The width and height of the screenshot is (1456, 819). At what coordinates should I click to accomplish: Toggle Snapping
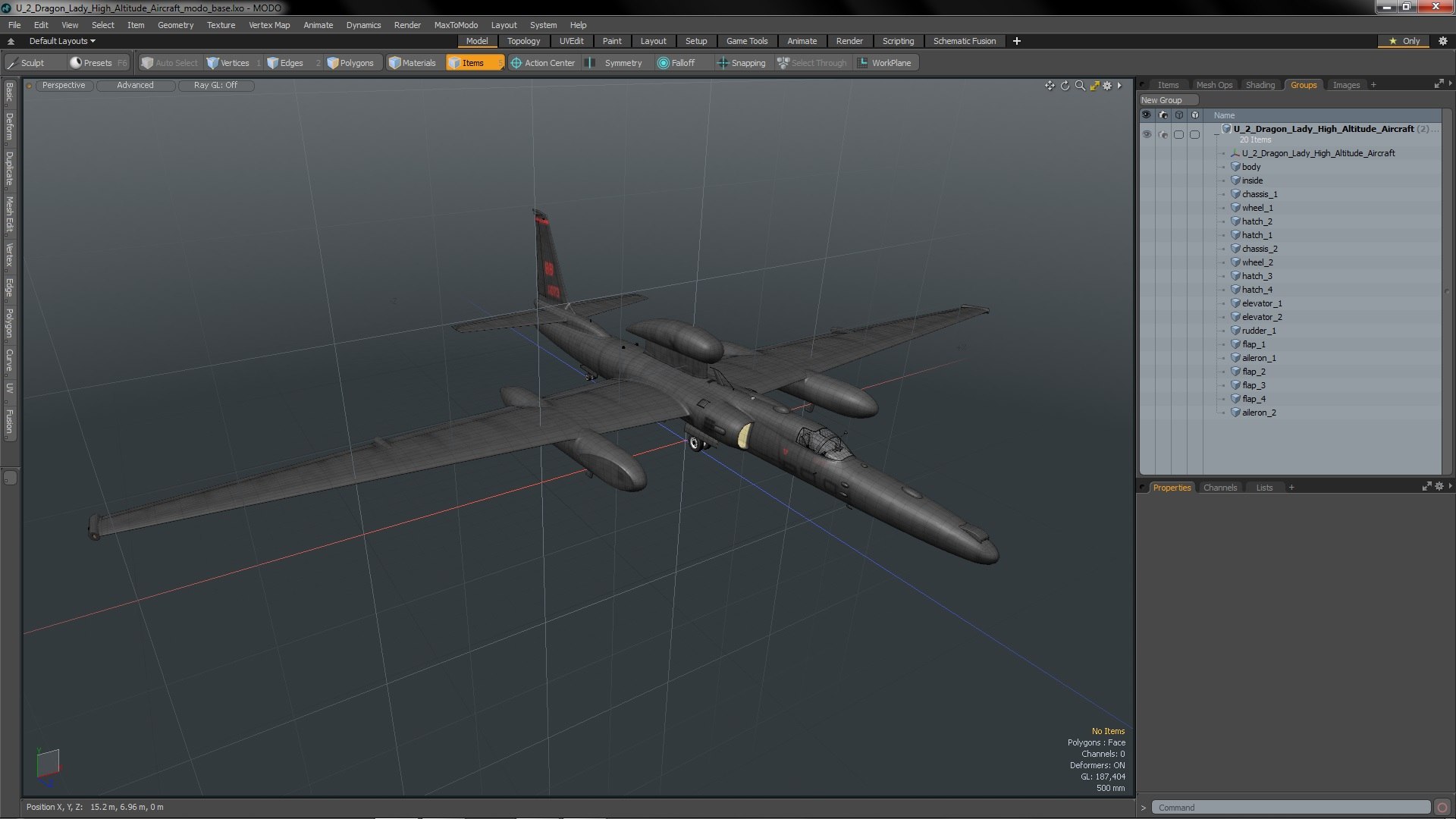tap(742, 63)
